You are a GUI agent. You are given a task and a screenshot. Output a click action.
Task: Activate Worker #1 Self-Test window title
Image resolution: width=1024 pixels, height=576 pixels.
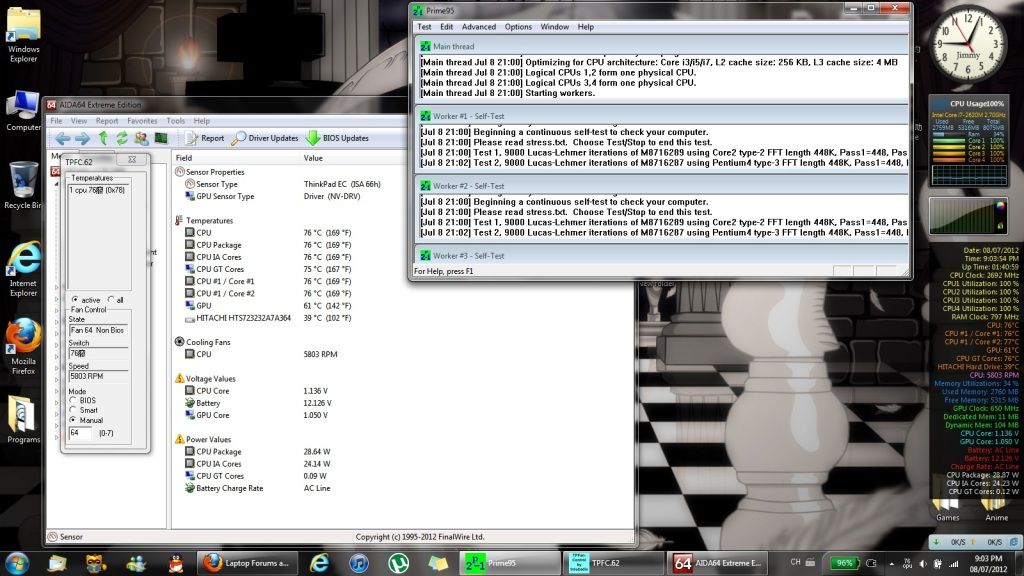point(662,116)
